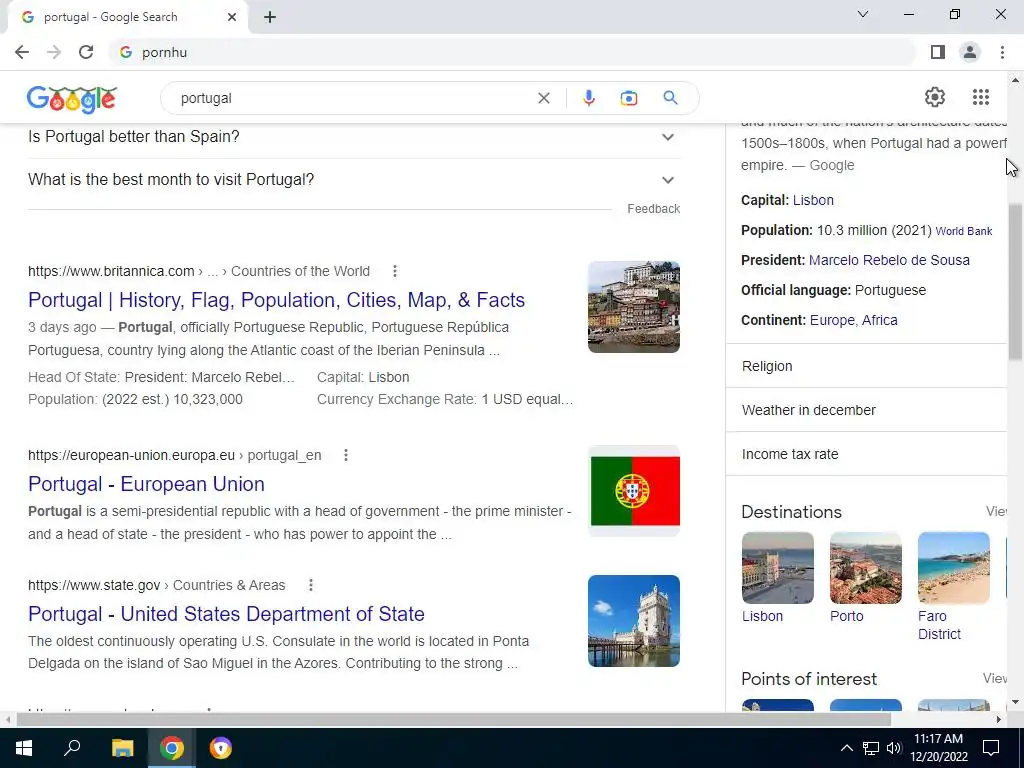Click the 'Population: (2022 est.) 10,323,000' text
The height and width of the screenshot is (768, 1024).
tap(135, 399)
